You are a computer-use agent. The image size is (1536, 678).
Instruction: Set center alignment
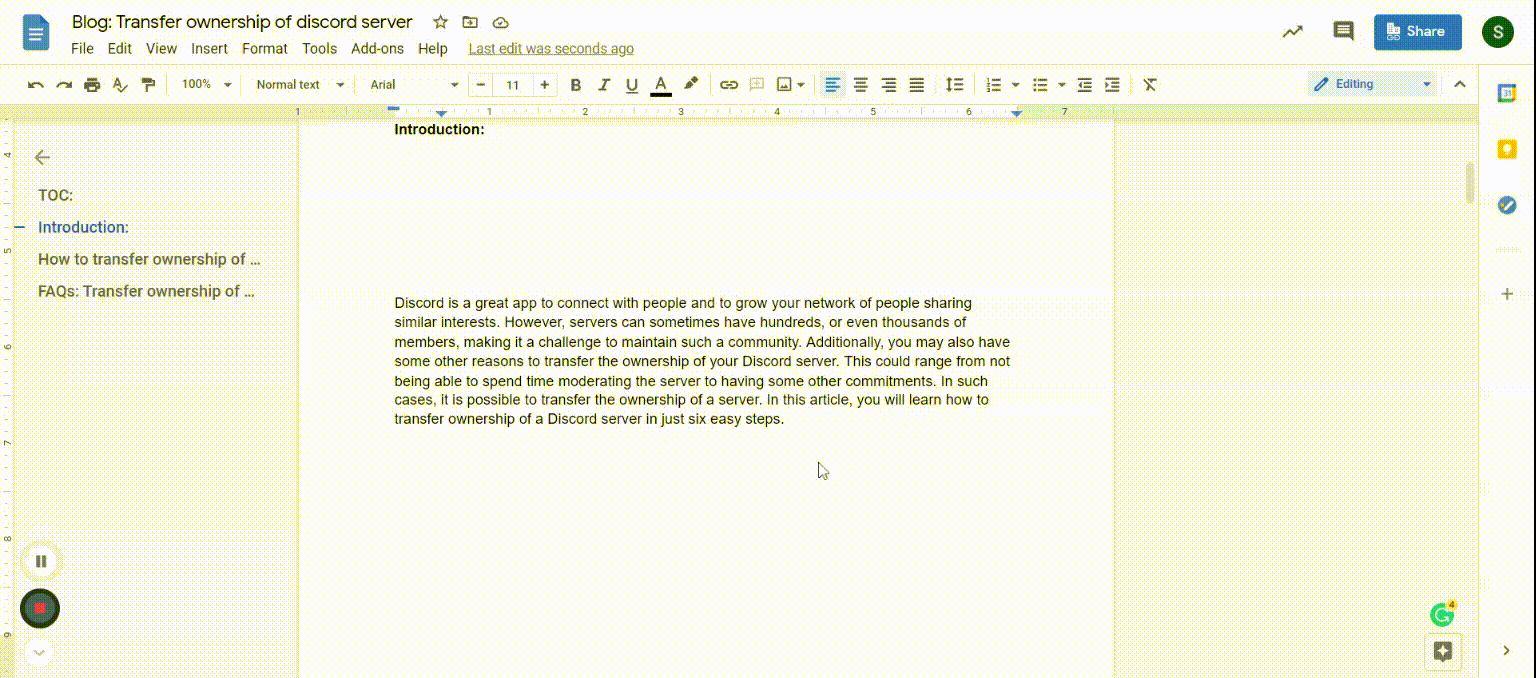(x=860, y=85)
